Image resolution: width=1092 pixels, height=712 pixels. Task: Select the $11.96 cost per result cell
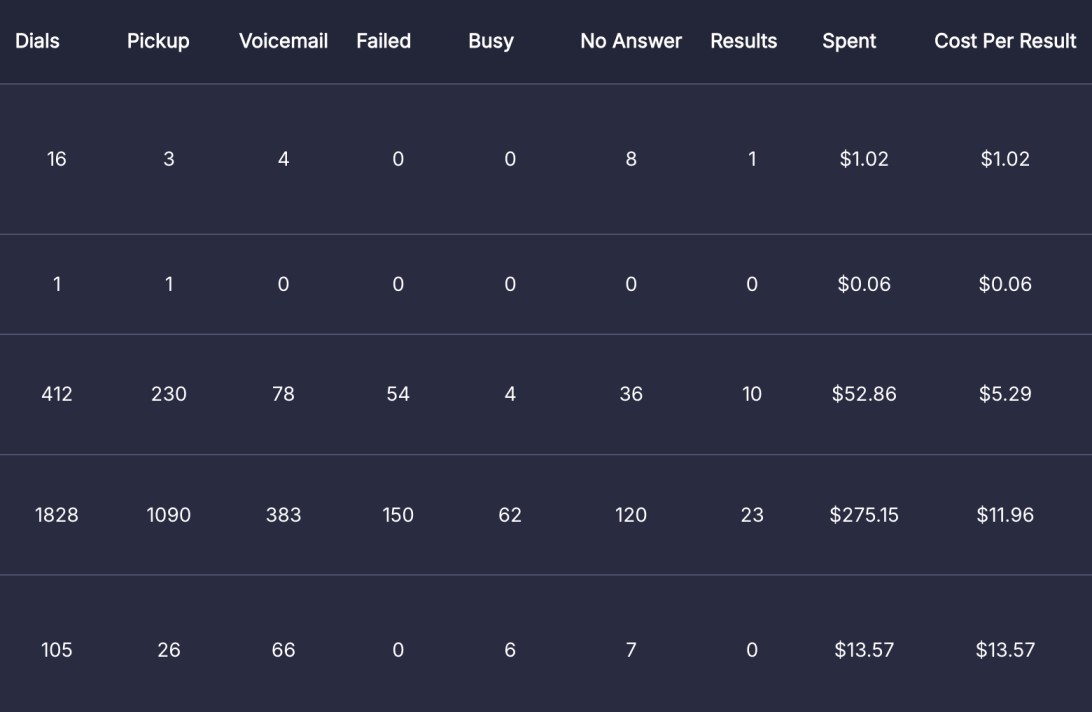click(1005, 515)
